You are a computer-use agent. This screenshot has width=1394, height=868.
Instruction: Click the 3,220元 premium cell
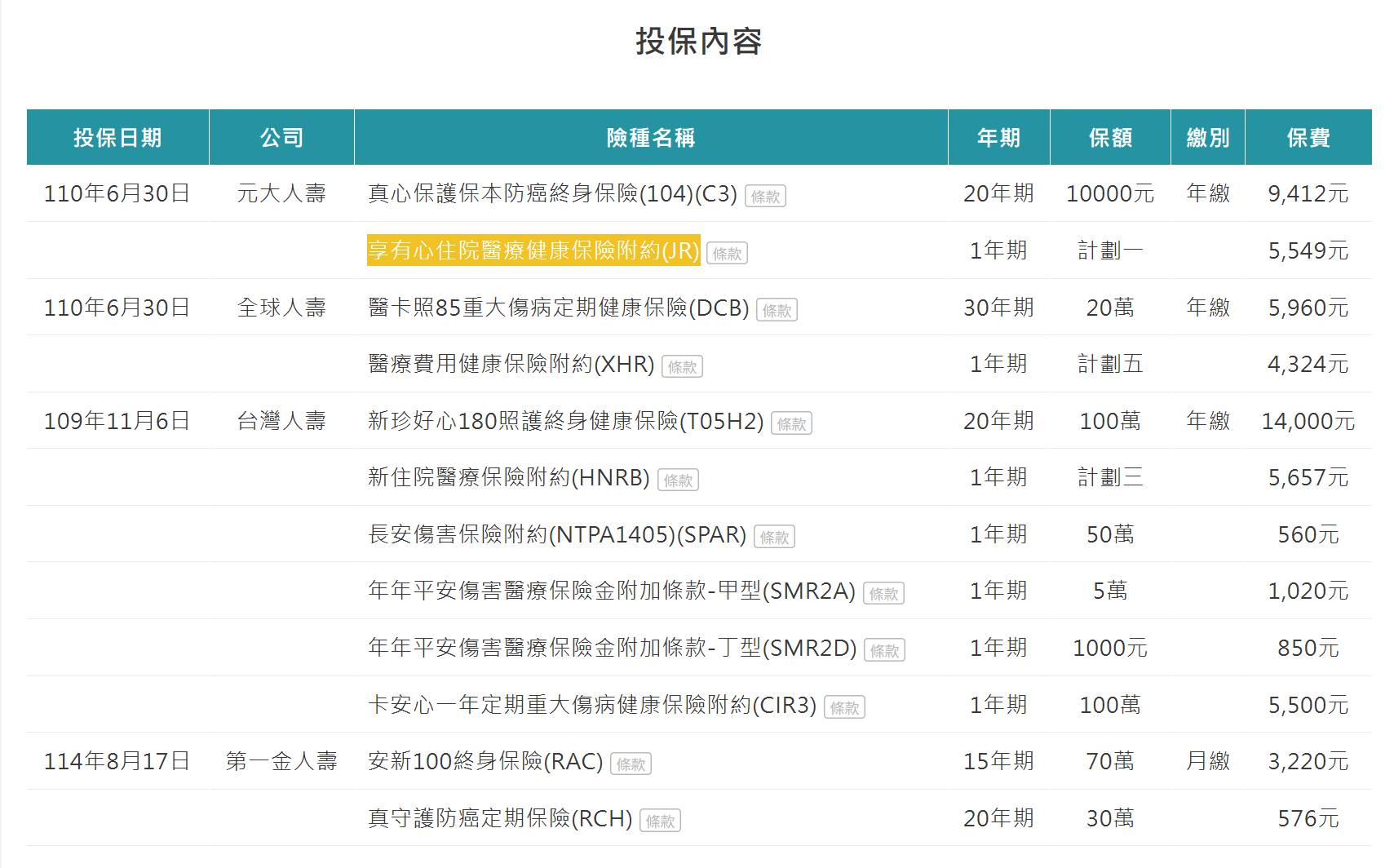(1308, 761)
